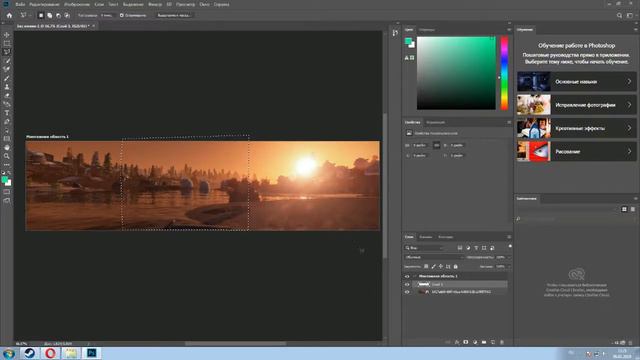Open the layer filter type dropdown
The height and width of the screenshot is (360, 640).
pos(424,248)
